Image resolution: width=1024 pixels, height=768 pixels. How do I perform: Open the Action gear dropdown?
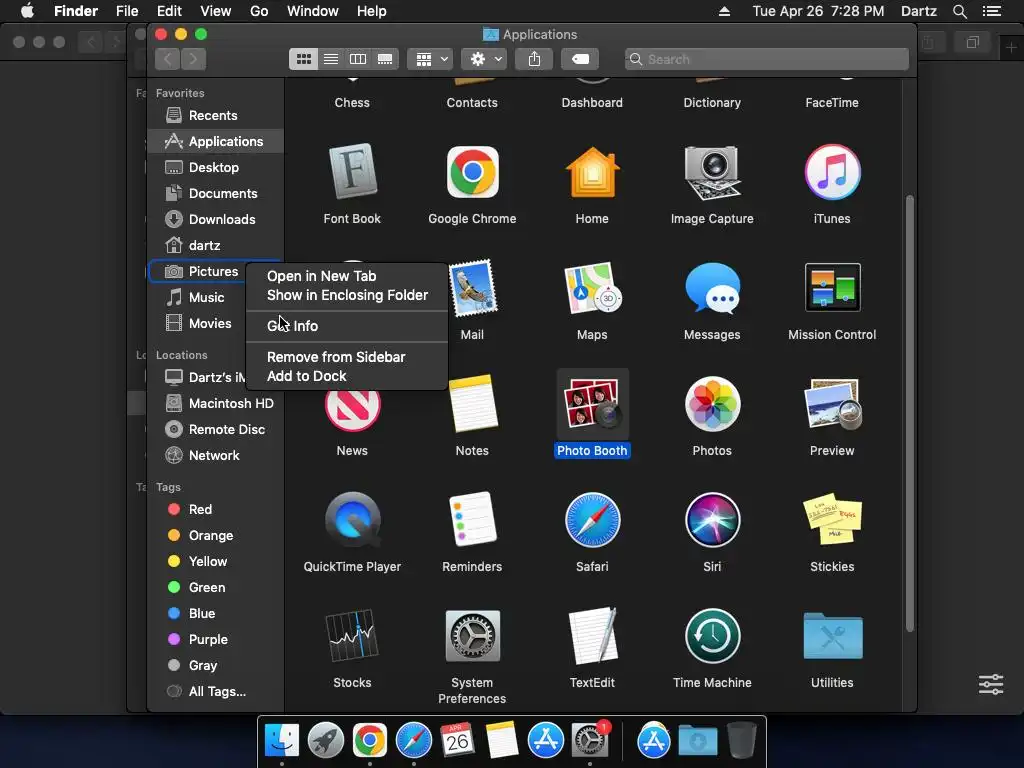tap(484, 59)
